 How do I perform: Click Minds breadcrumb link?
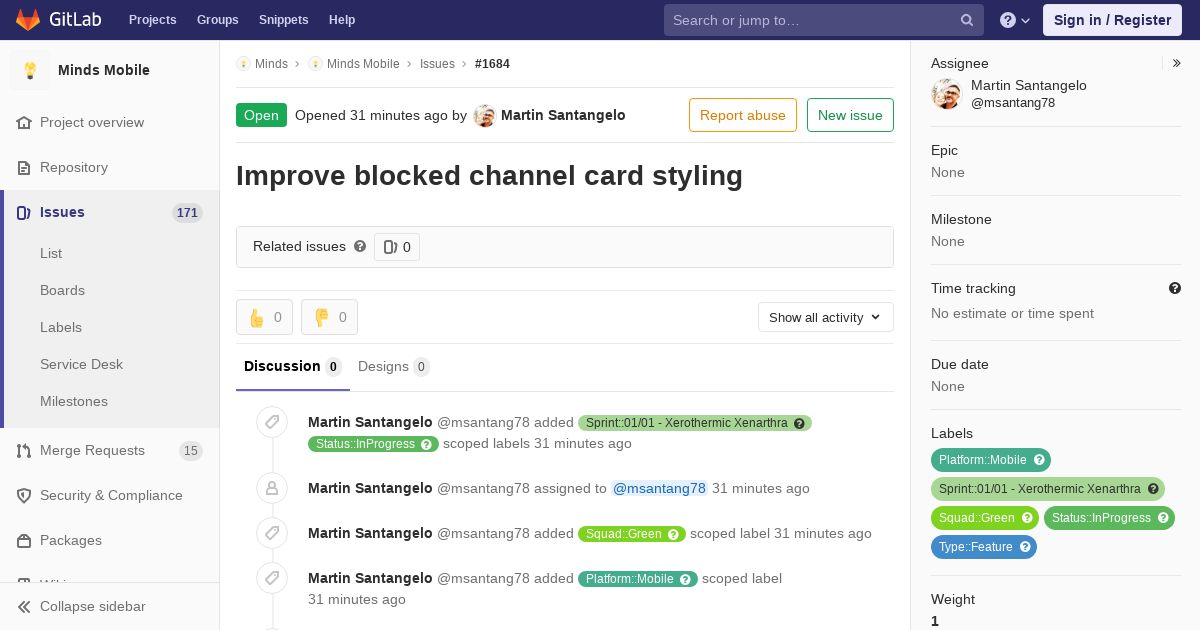pos(271,64)
